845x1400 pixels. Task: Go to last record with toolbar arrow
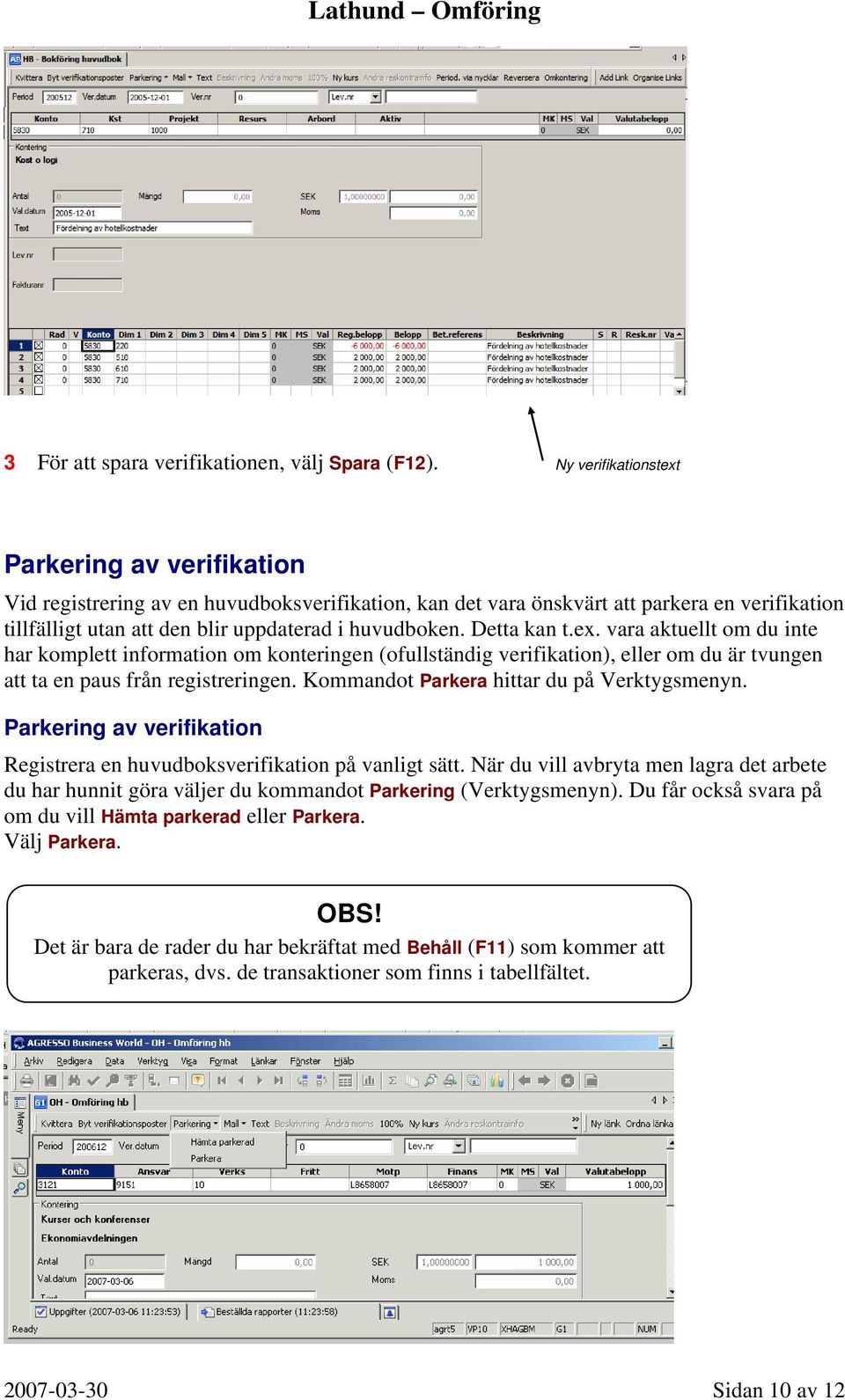click(x=279, y=1081)
